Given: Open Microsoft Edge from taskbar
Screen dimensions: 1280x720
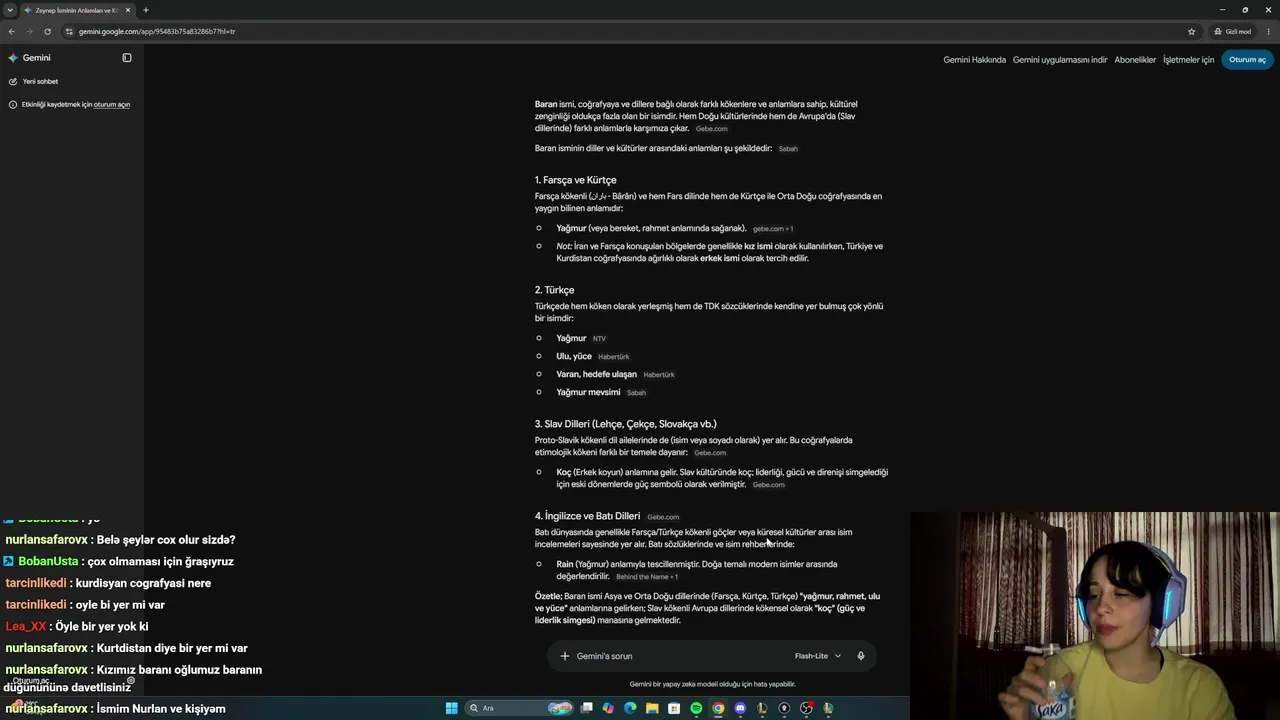Looking at the screenshot, I should click(630, 708).
